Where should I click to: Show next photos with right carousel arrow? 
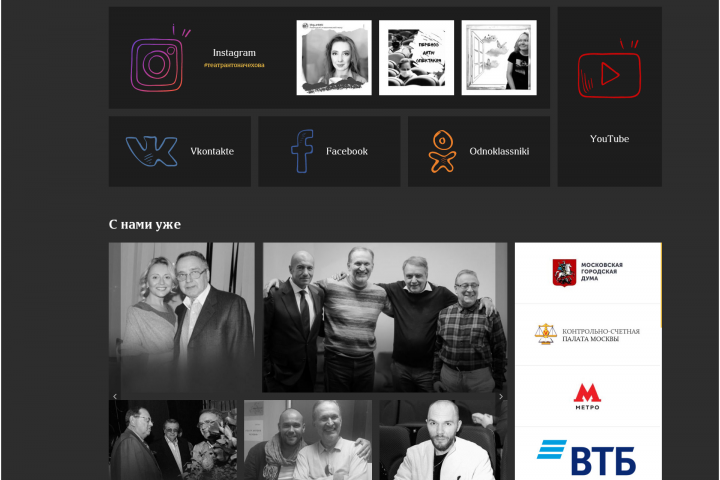501,396
